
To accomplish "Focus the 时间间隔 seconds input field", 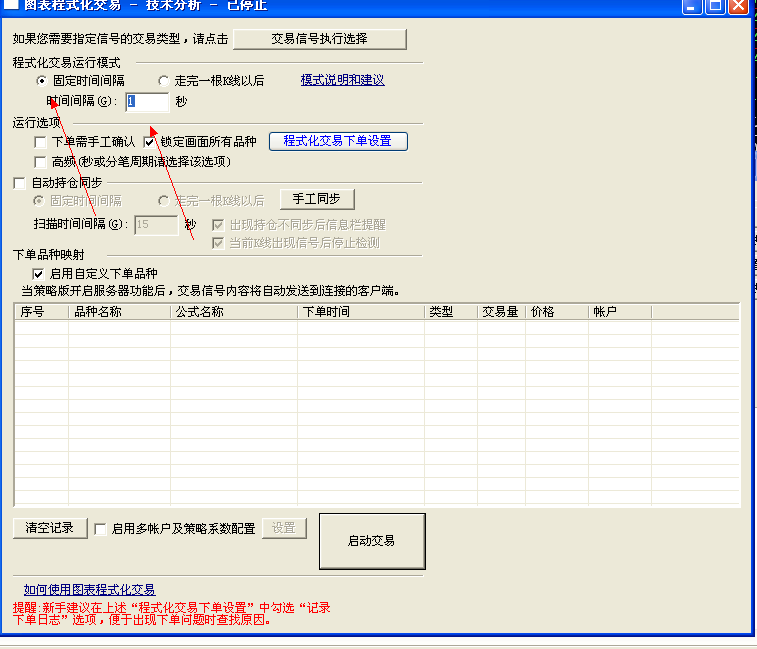I will [x=147, y=102].
